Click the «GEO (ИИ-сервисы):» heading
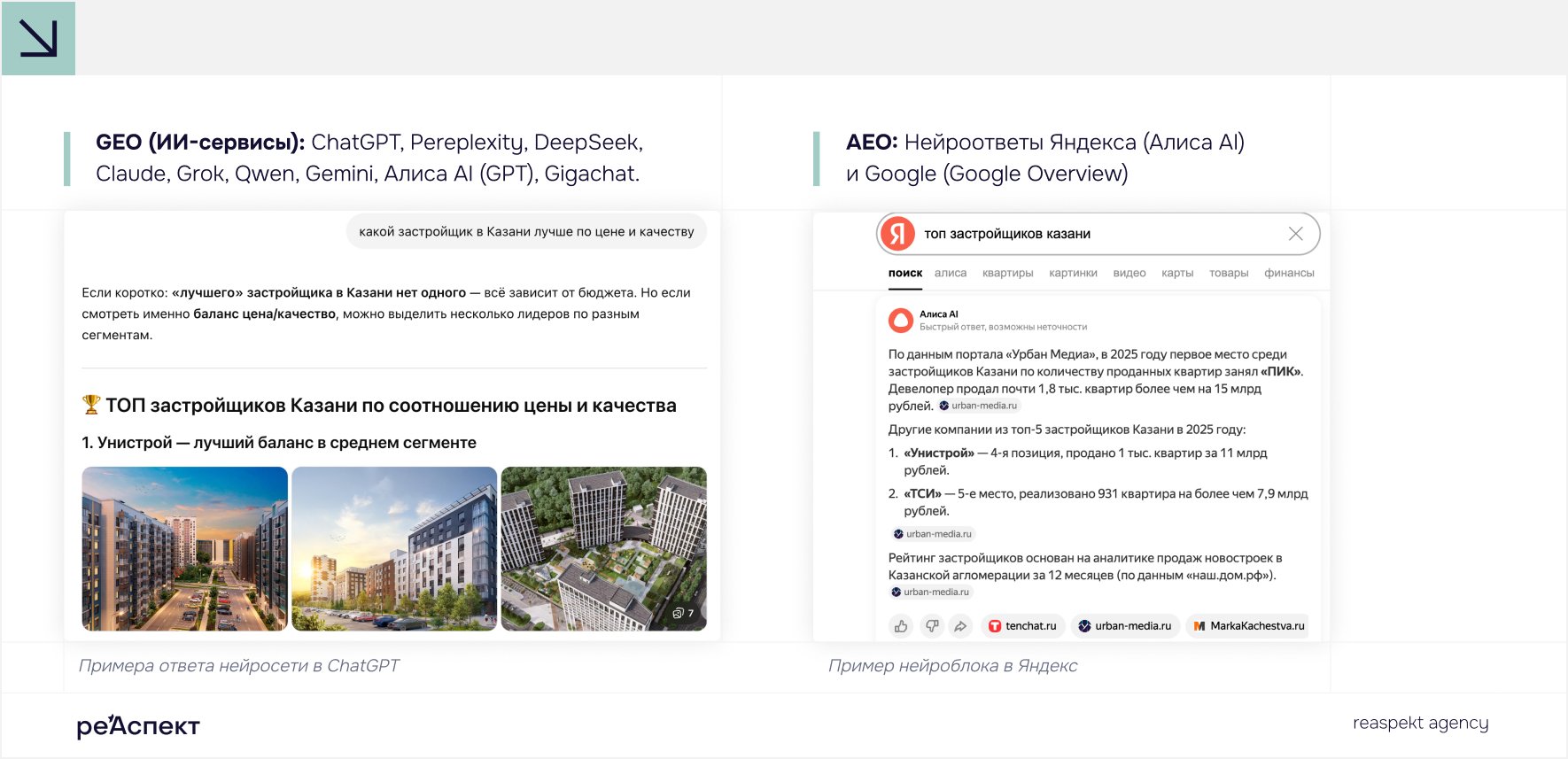The image size is (1568, 759). coord(200,142)
